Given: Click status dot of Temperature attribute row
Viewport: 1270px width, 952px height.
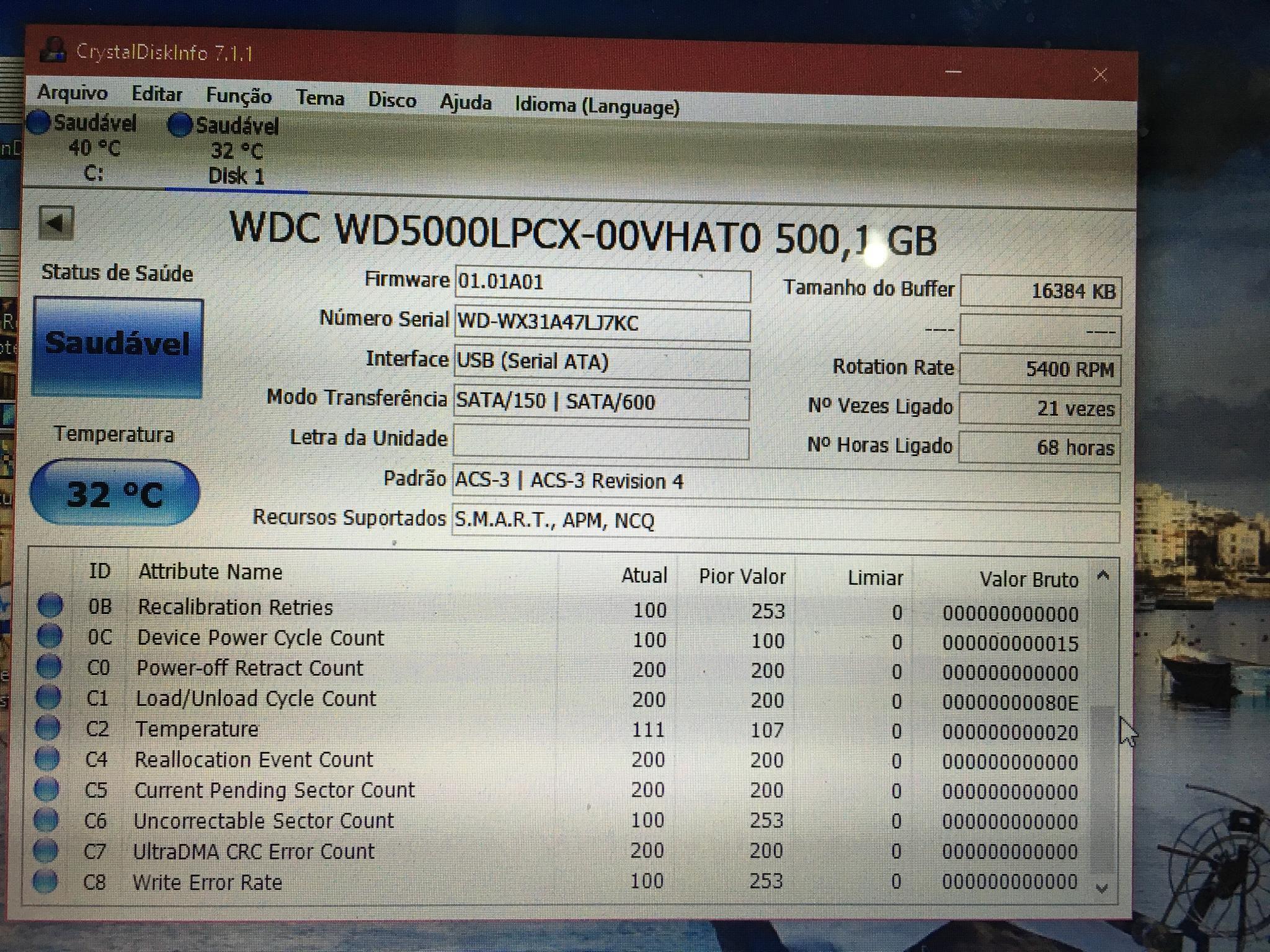Looking at the screenshot, I should point(48,727).
